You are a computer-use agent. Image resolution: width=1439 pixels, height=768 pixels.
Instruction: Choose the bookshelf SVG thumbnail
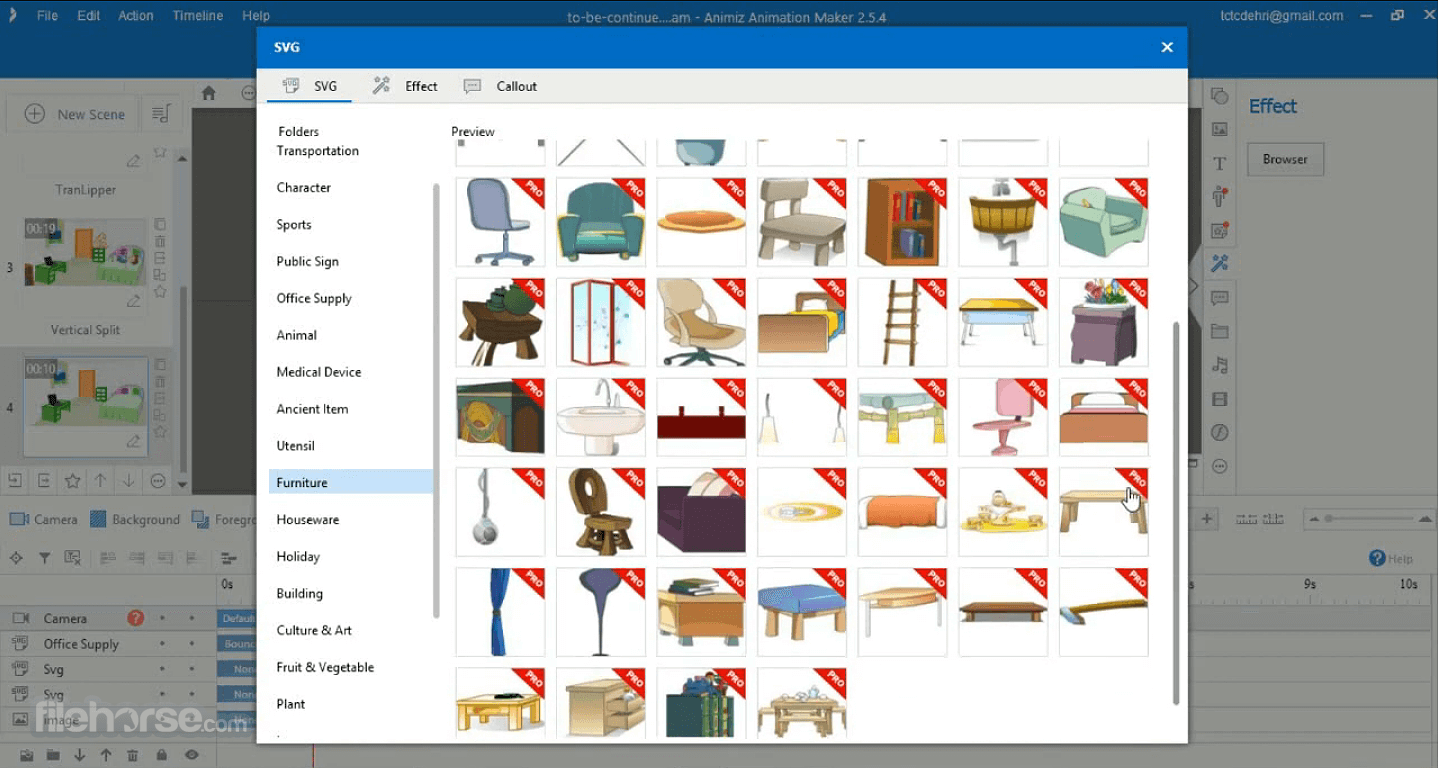[902, 222]
